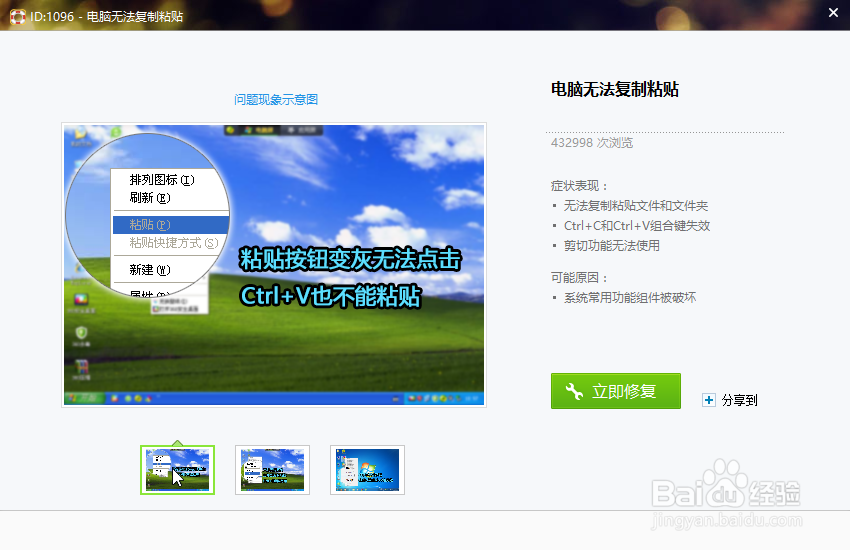850x550 pixels.
Task: Click the 问题现象示意图 link
Action: click(x=276, y=100)
